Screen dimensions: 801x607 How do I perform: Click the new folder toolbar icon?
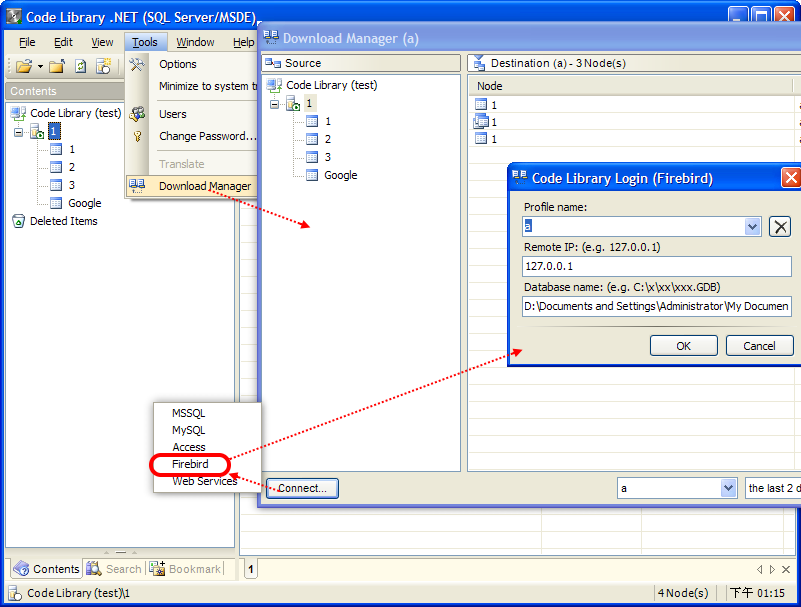pos(57,66)
